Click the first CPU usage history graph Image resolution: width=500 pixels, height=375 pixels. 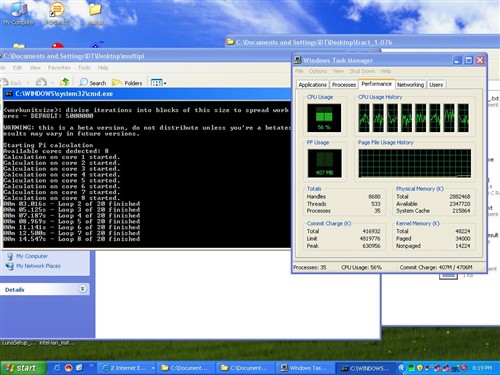[364, 118]
